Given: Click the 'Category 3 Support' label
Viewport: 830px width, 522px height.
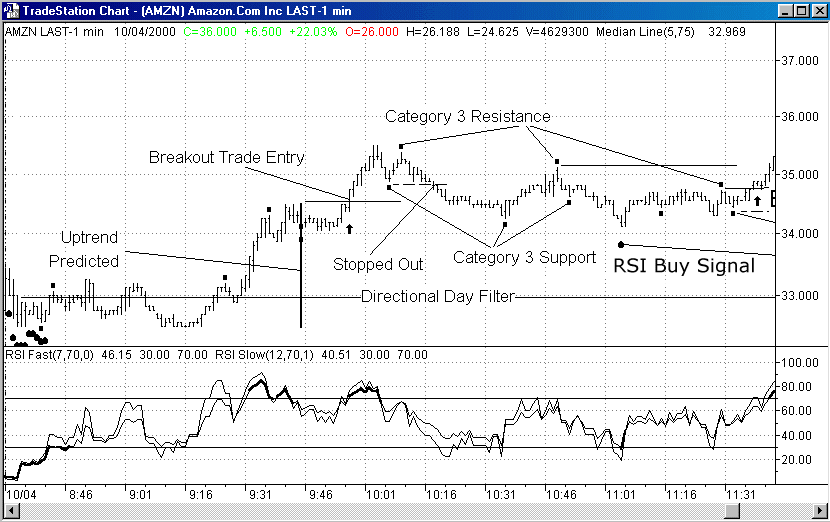Looking at the screenshot, I should 524,257.
